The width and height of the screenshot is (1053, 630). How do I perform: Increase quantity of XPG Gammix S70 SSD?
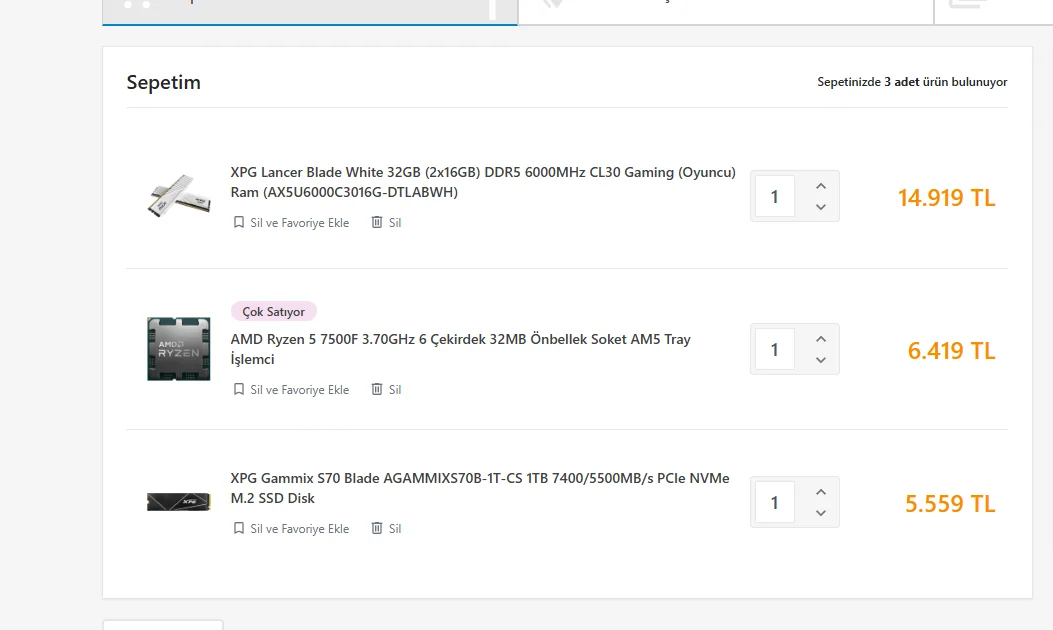point(821,492)
